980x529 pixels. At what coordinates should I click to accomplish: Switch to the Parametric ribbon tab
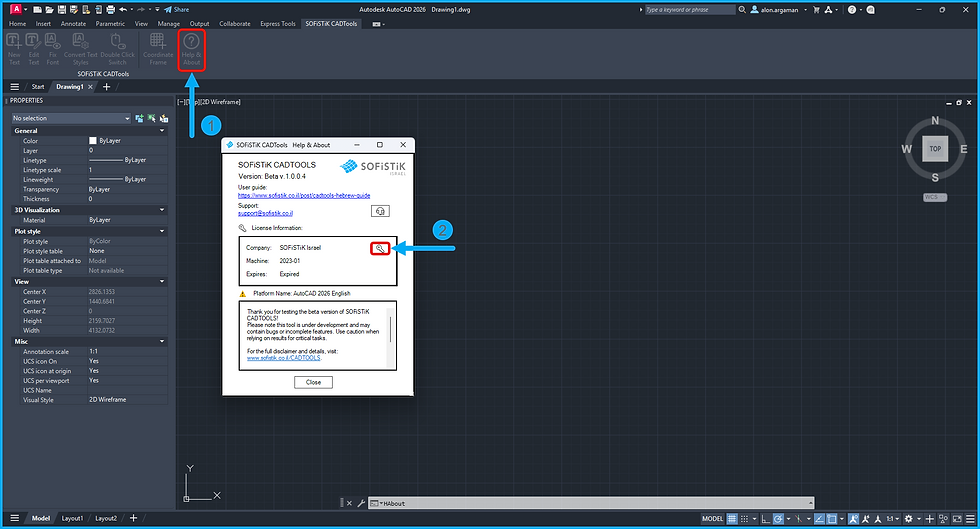pyautogui.click(x=110, y=24)
